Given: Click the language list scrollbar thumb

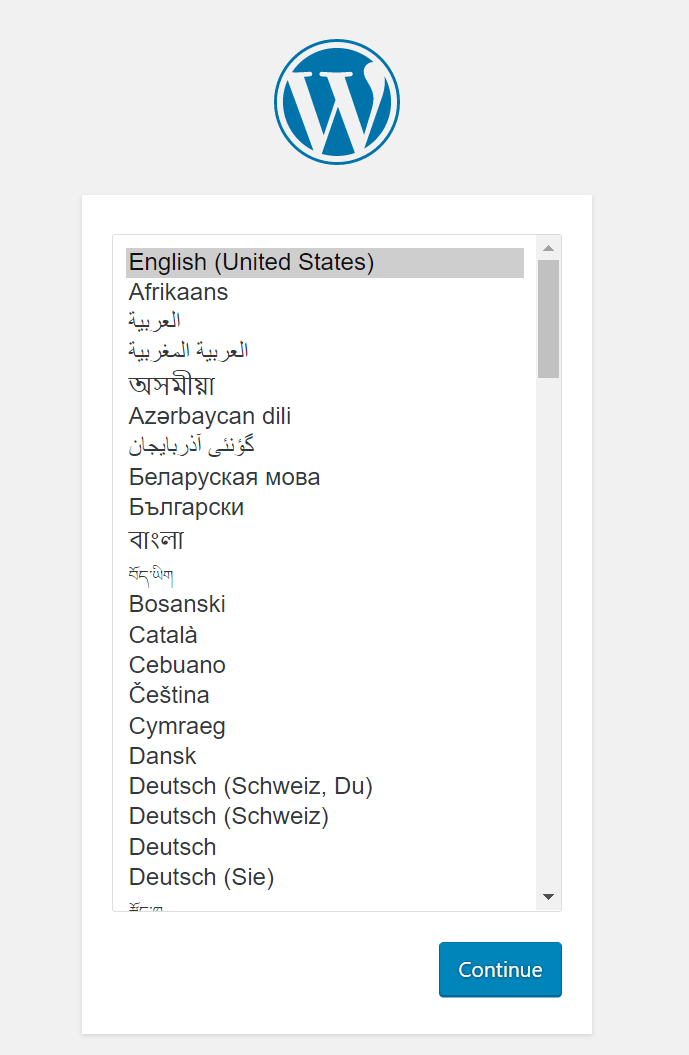Looking at the screenshot, I should pyautogui.click(x=548, y=319).
